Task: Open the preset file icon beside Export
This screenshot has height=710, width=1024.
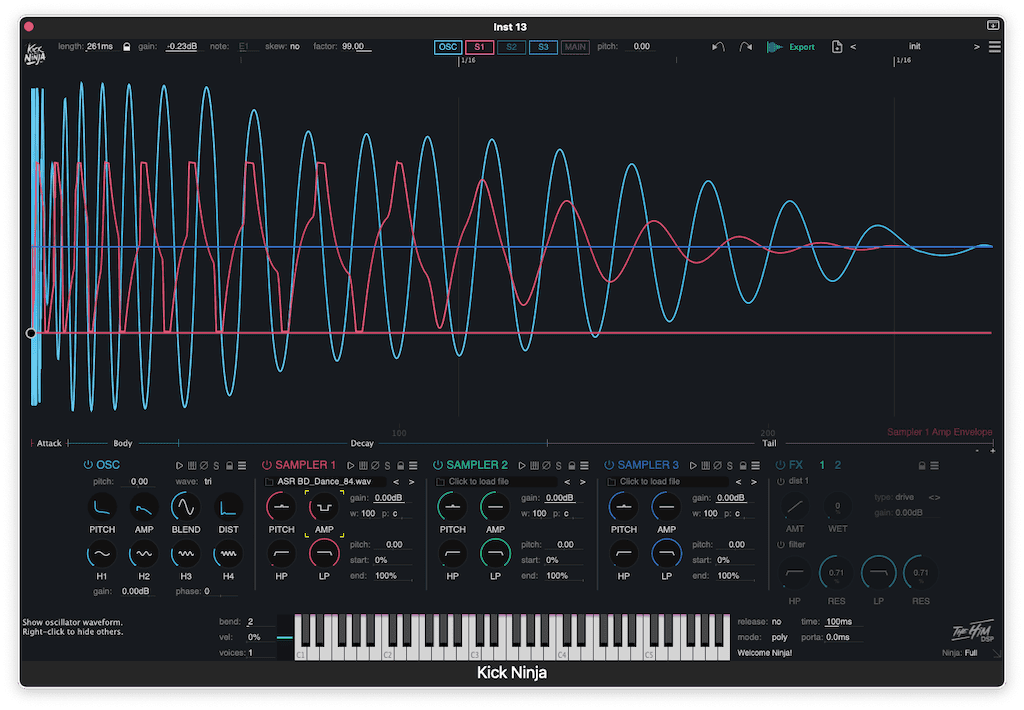Action: [837, 47]
